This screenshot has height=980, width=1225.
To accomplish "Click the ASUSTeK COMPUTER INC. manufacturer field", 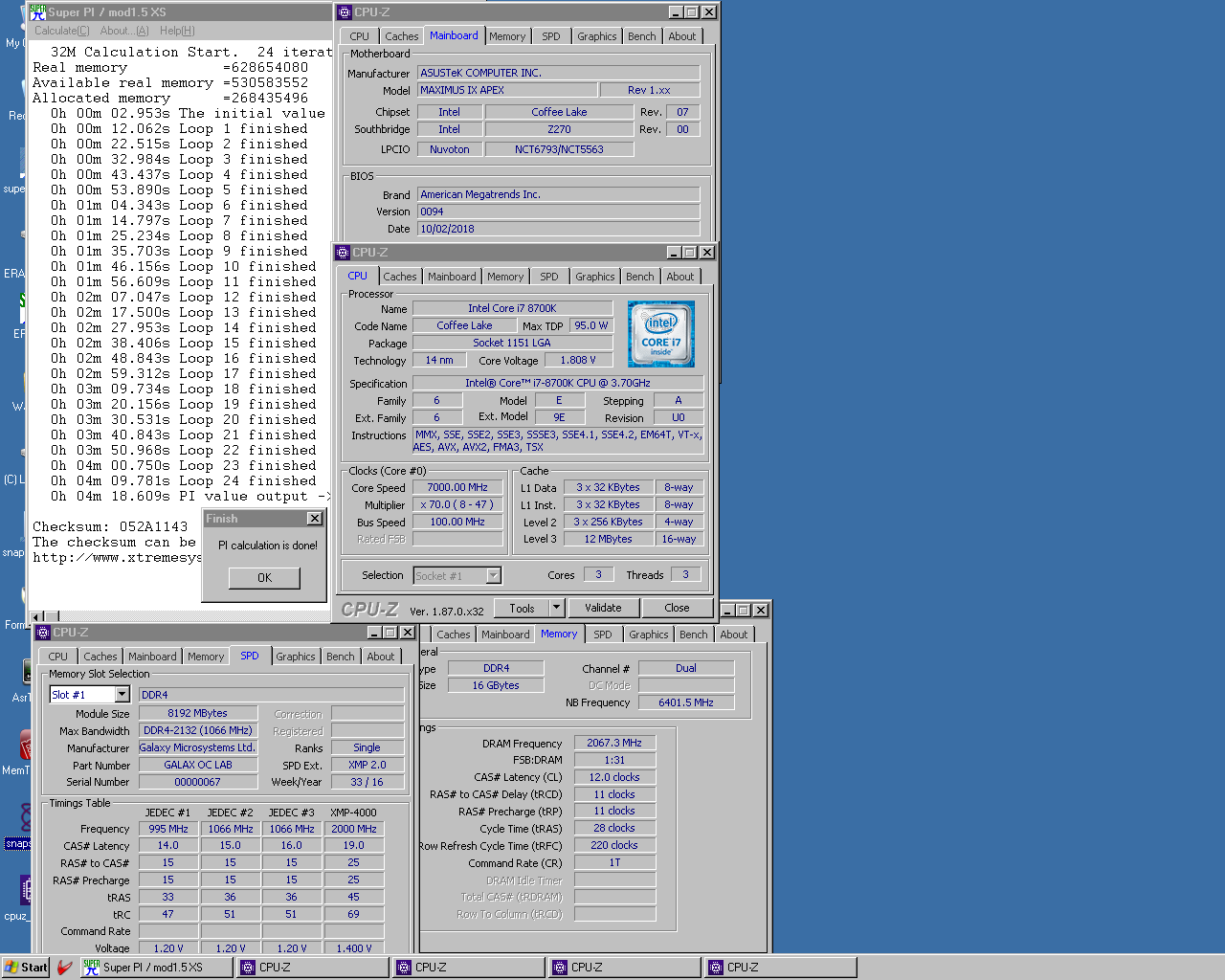I will pos(559,73).
